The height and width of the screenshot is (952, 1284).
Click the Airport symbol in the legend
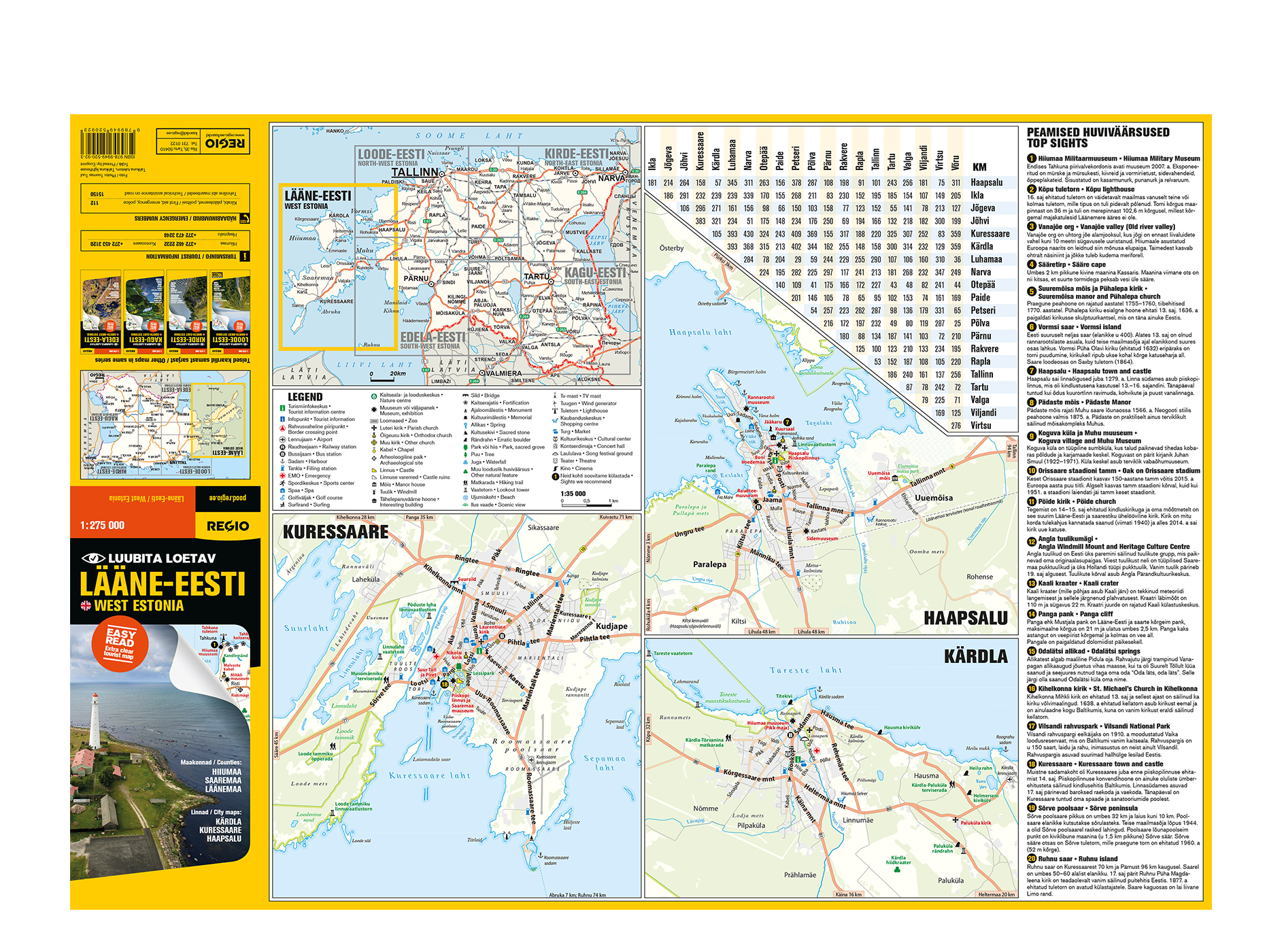(282, 439)
